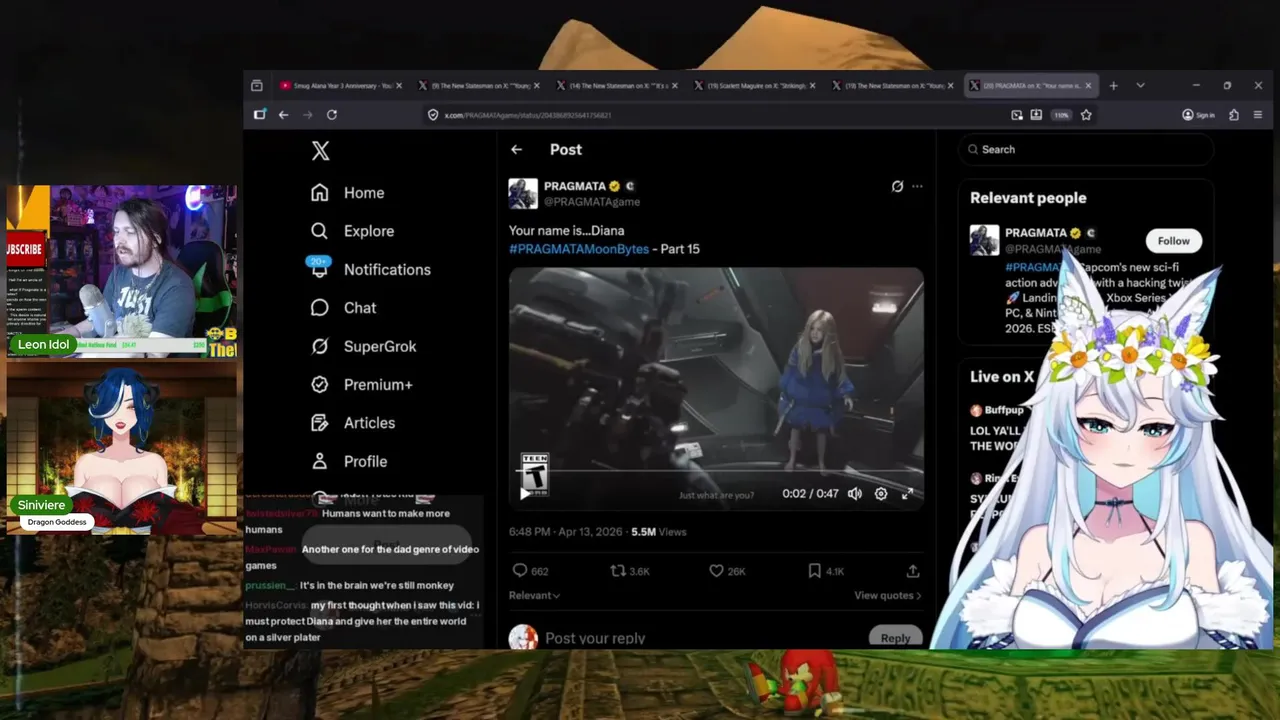
Task: Close the Smug Alana Anniversary tab
Action: pos(399,86)
